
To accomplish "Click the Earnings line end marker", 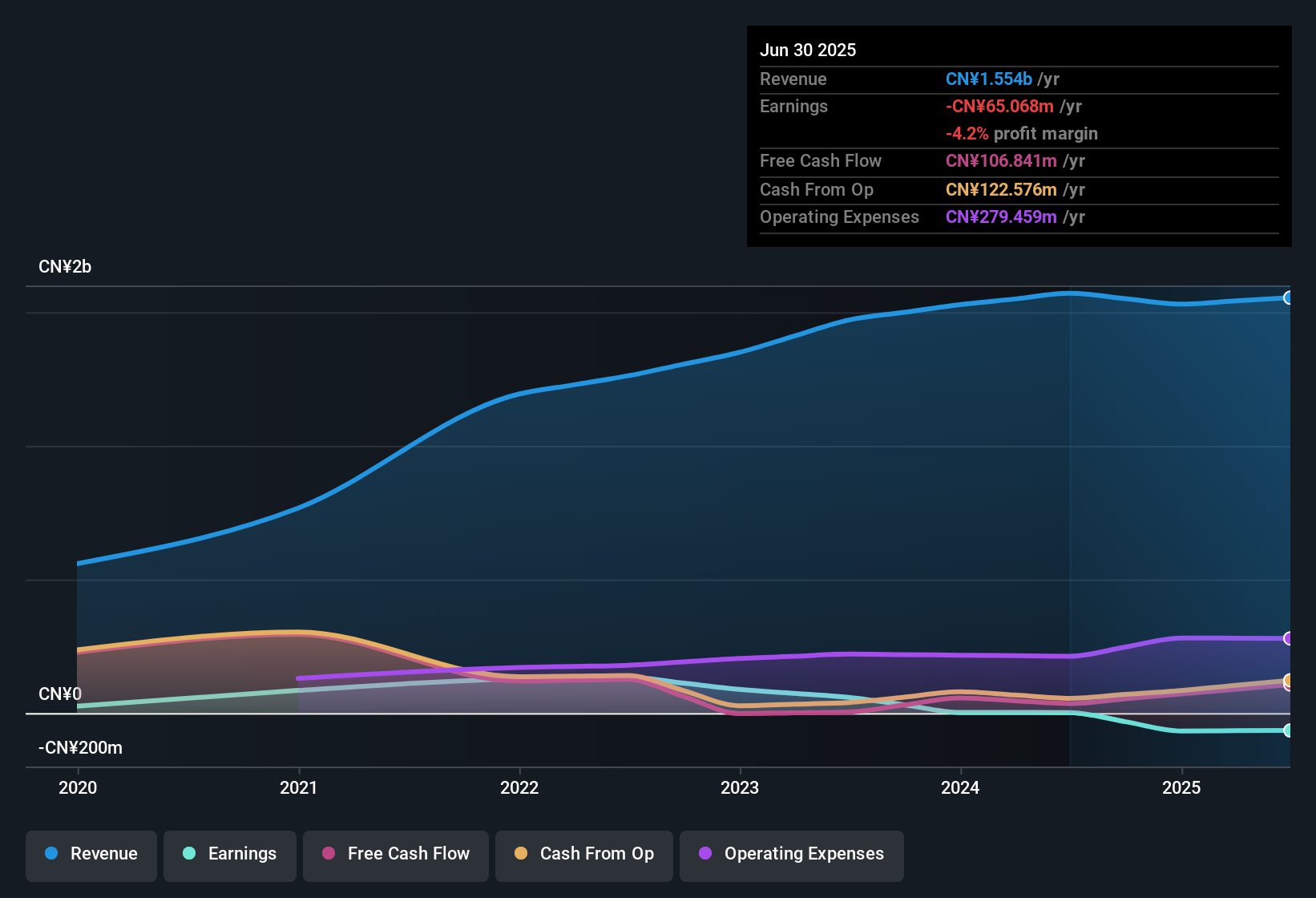I will point(1288,730).
